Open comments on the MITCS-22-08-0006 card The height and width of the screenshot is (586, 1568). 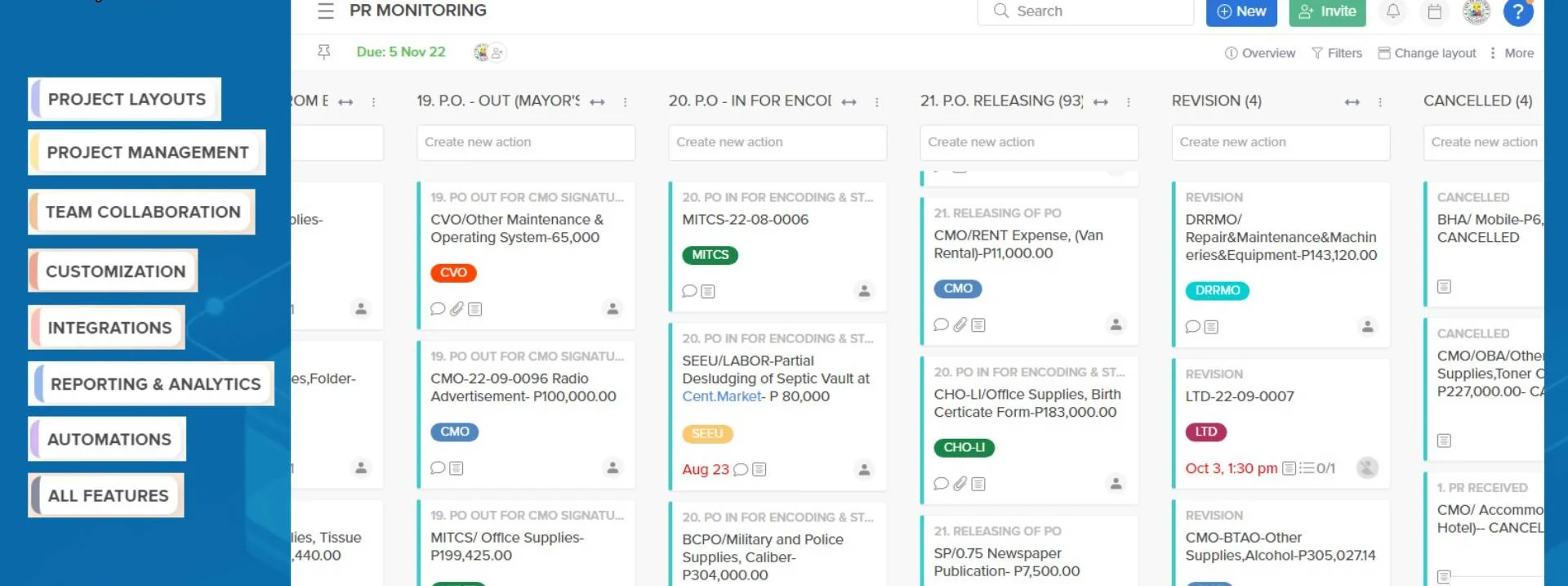tap(689, 291)
